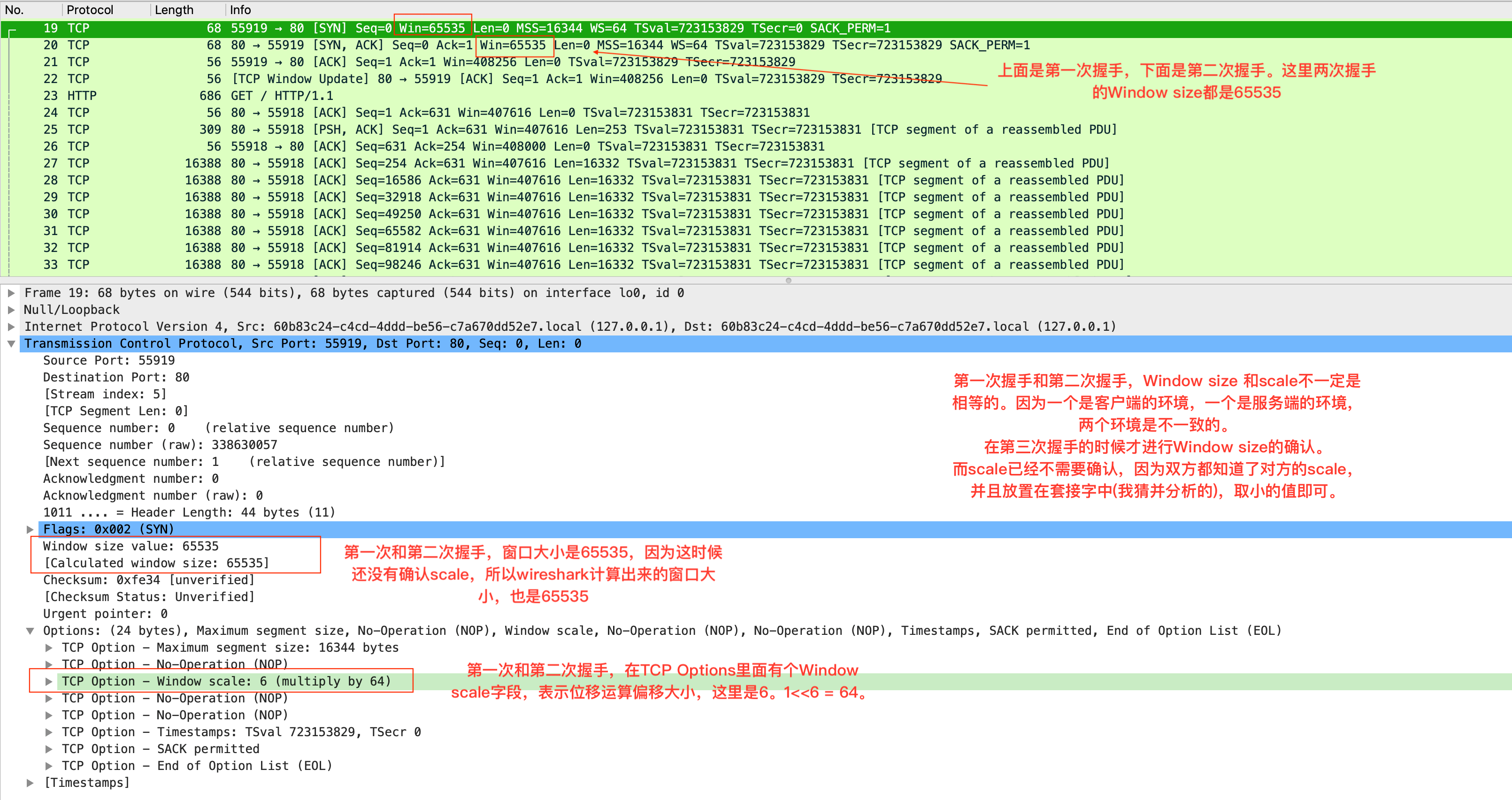This screenshot has height=800, width=1512.
Task: Sort packets by the Protocol column header
Action: (90, 10)
